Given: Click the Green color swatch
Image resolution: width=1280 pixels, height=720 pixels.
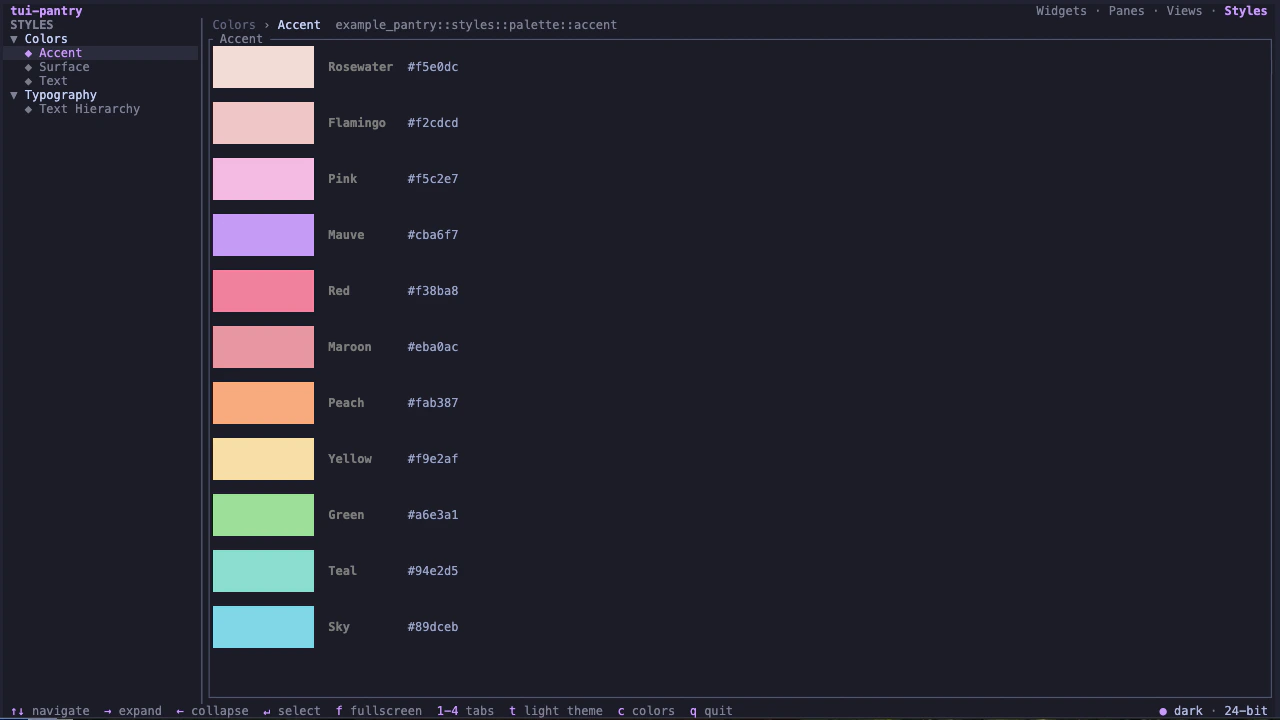Looking at the screenshot, I should pos(263,515).
